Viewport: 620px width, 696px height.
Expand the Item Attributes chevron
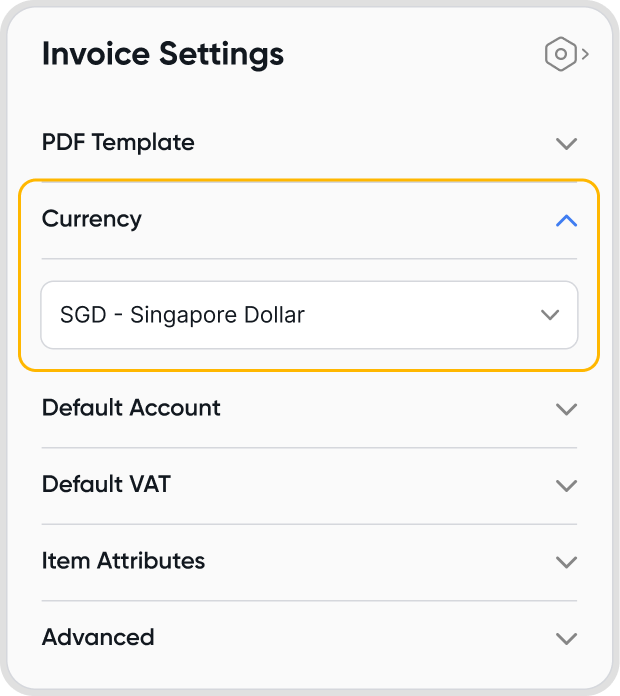pos(566,562)
